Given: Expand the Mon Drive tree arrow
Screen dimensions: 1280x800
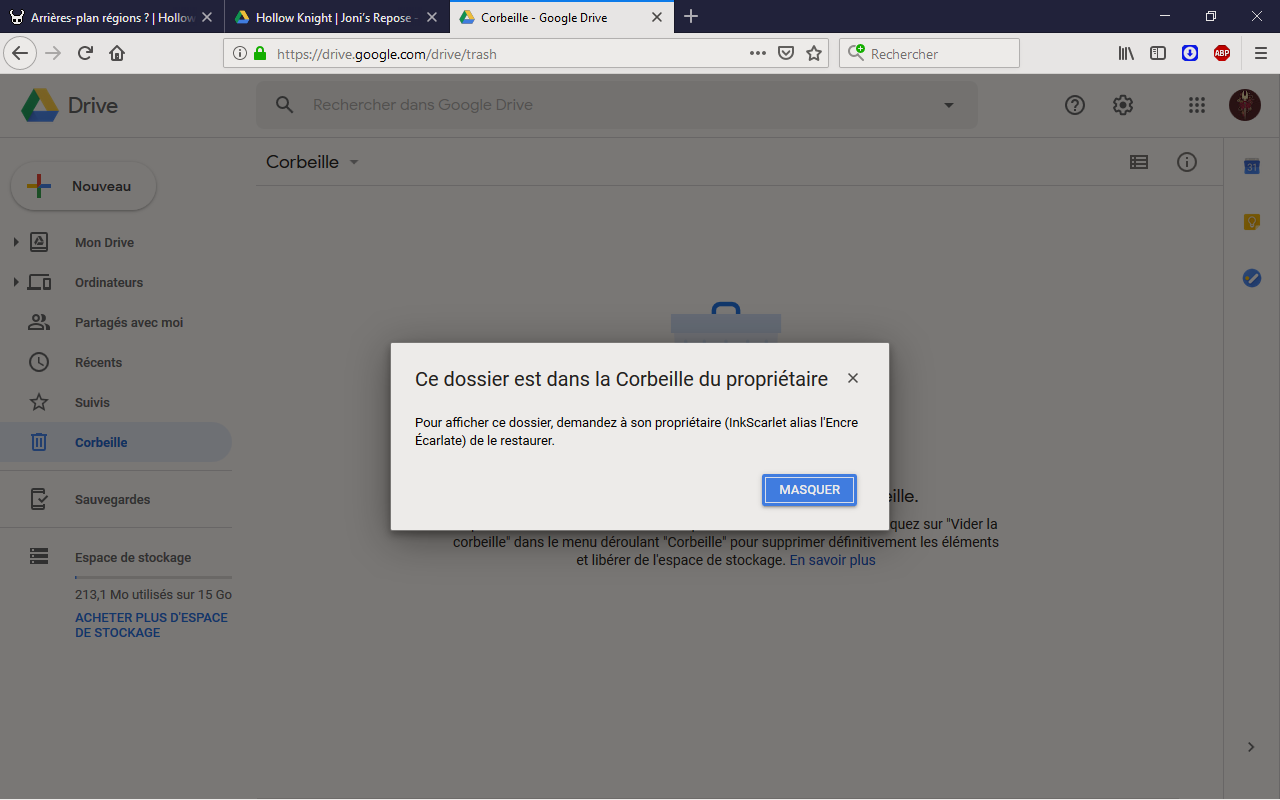Looking at the screenshot, I should click(16, 242).
